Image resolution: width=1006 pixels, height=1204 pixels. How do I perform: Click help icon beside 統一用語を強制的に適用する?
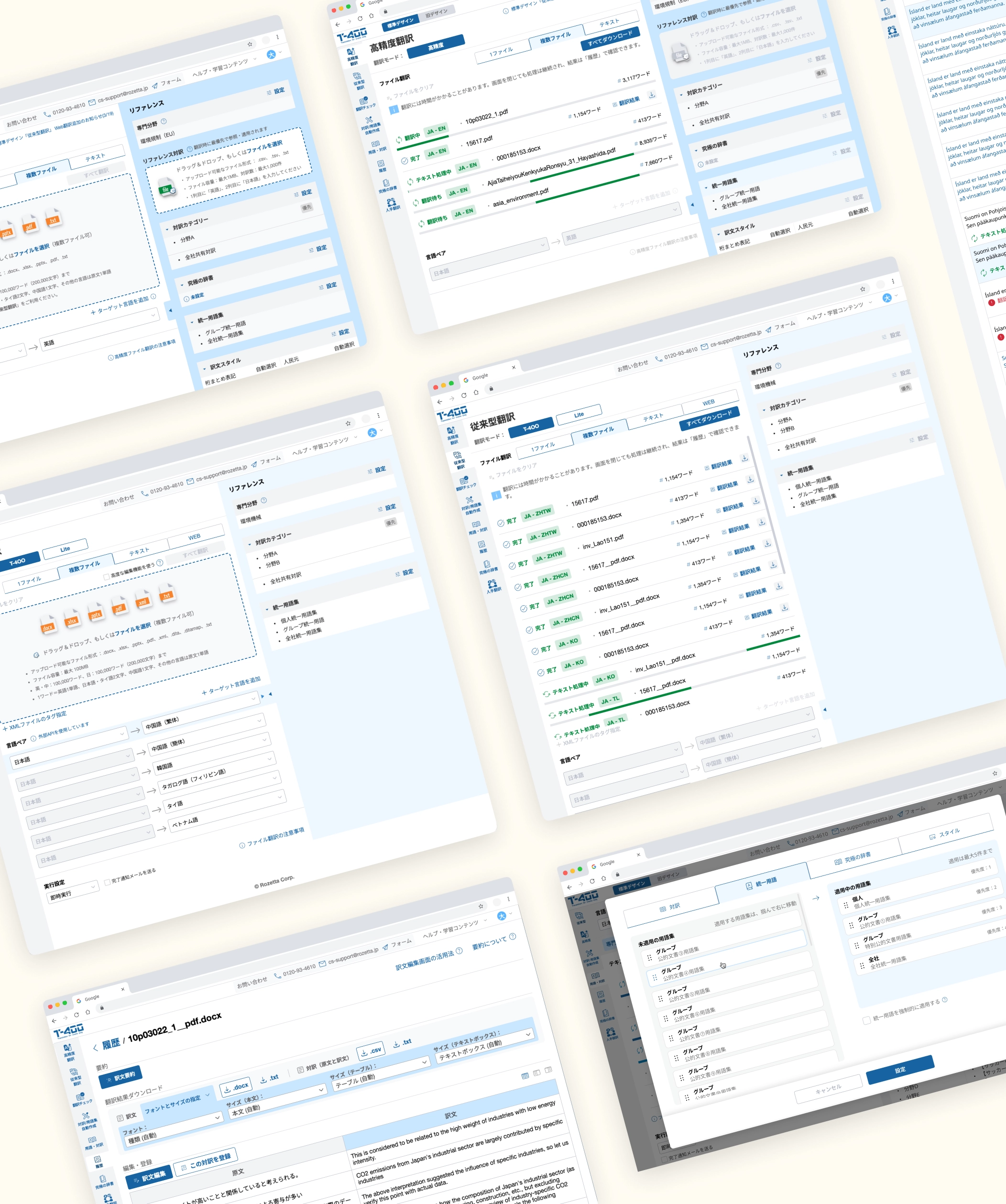(x=945, y=999)
